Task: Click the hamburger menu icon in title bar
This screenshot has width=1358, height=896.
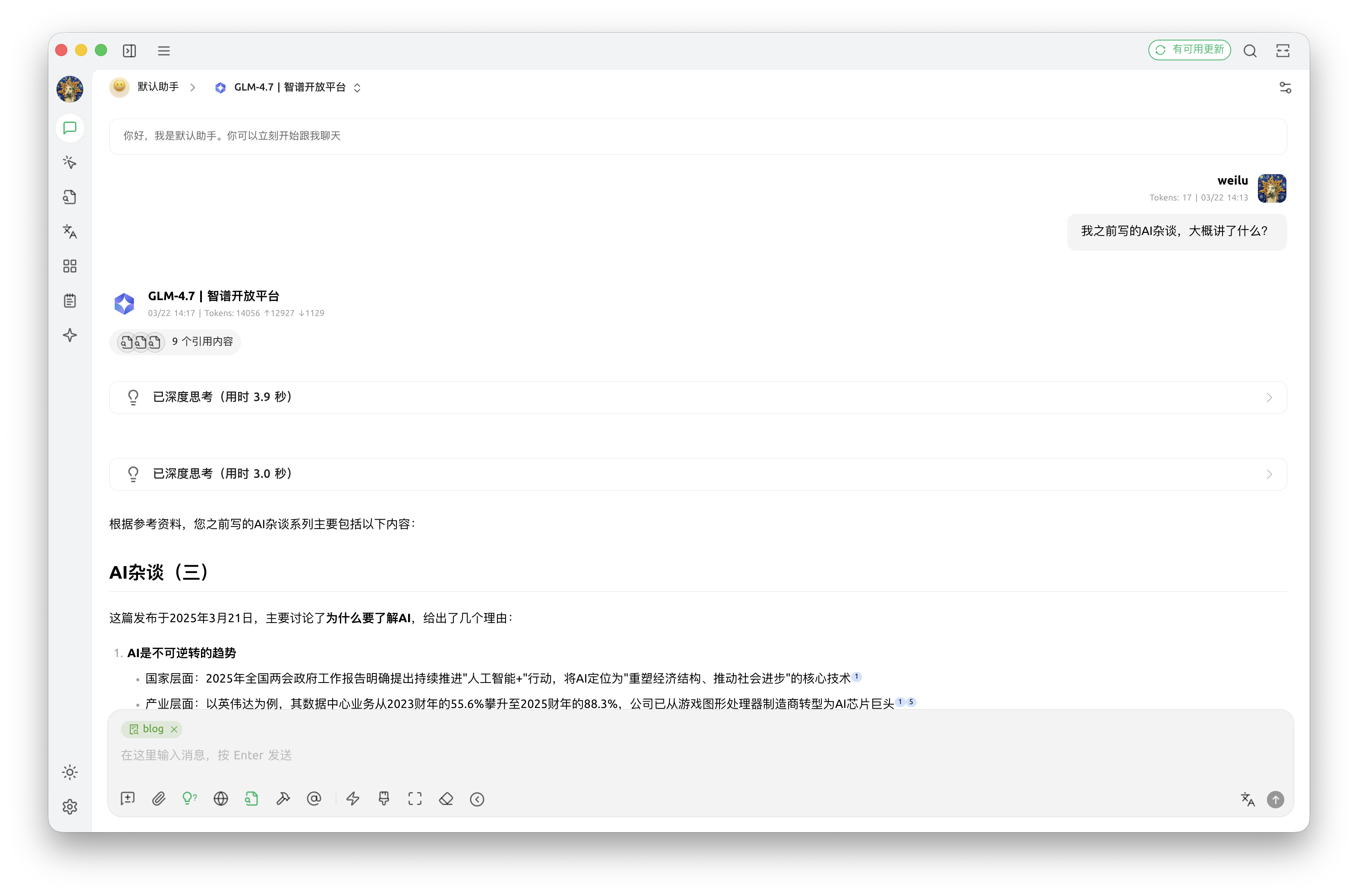Action: click(x=164, y=51)
